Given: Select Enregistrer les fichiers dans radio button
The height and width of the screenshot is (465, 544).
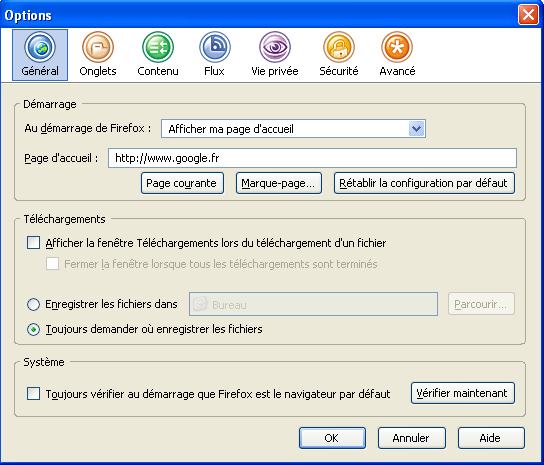Looking at the screenshot, I should [33, 304].
